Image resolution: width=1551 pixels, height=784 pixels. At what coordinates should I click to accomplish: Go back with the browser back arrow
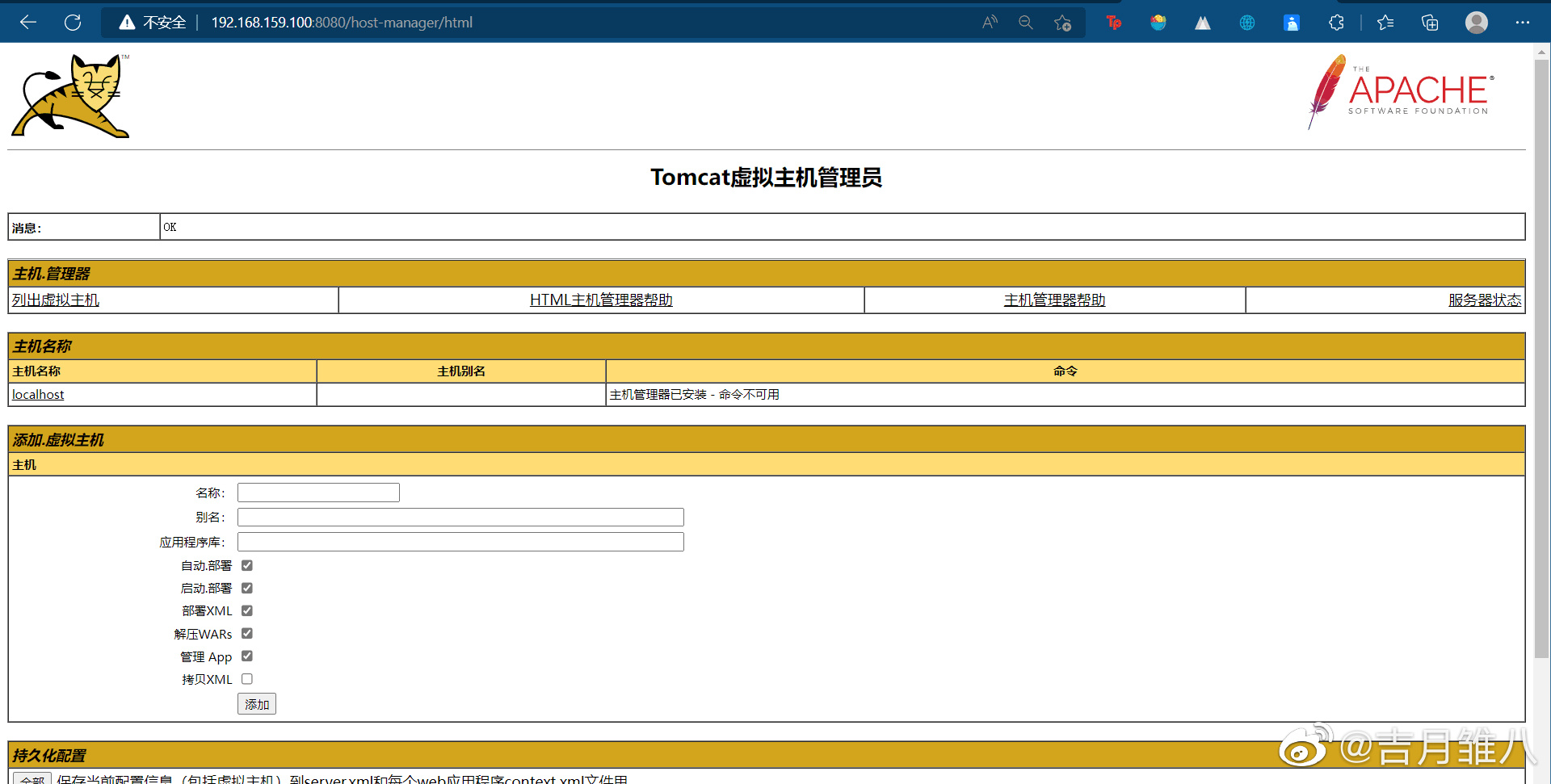tap(28, 23)
